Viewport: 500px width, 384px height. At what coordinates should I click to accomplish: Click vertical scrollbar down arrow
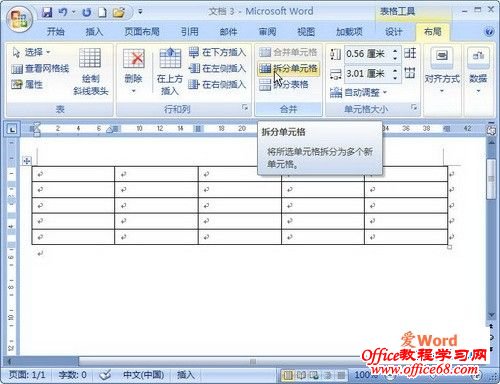tap(491, 315)
